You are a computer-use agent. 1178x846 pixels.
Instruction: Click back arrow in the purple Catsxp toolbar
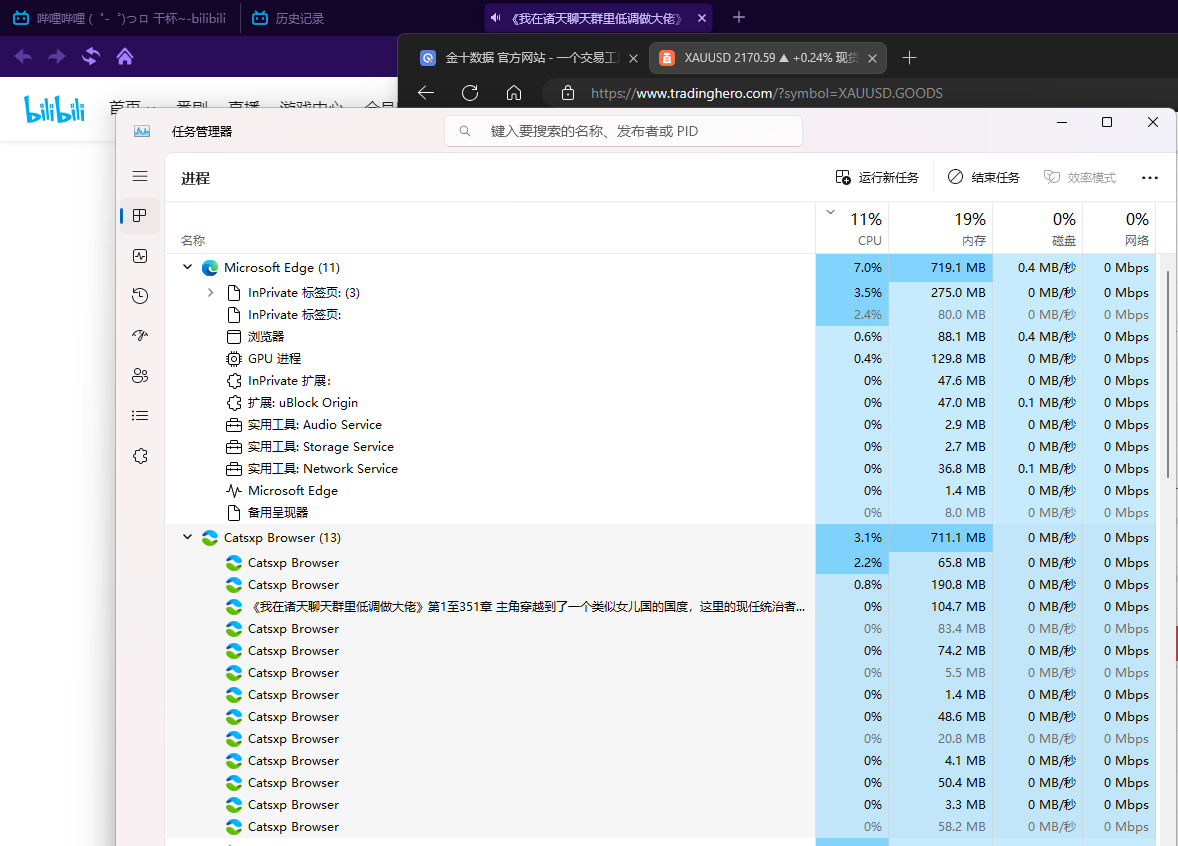tap(23, 56)
